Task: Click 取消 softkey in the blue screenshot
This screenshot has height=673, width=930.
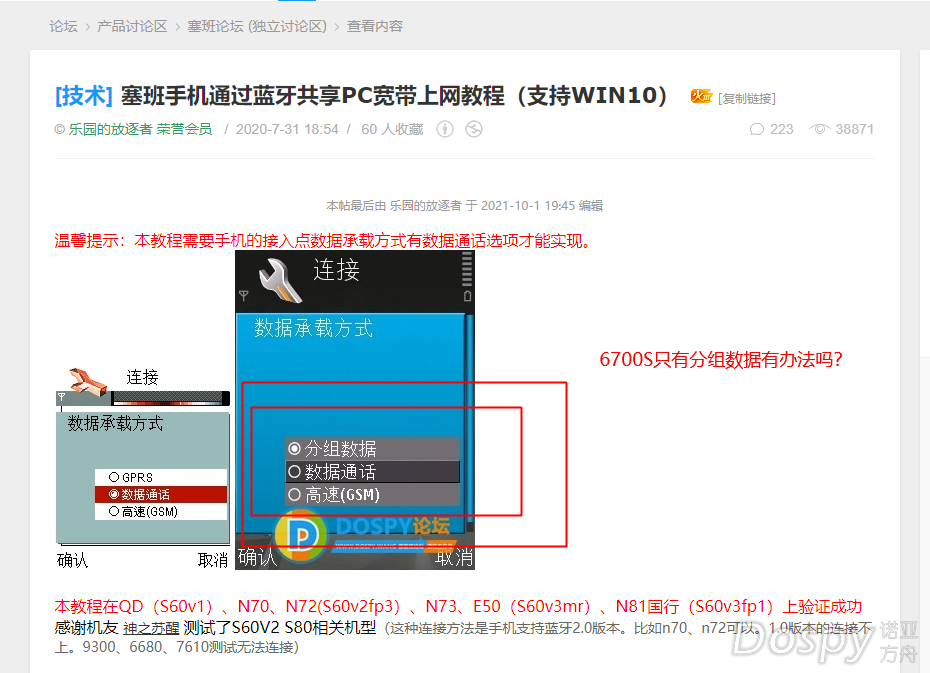Action: (454, 557)
